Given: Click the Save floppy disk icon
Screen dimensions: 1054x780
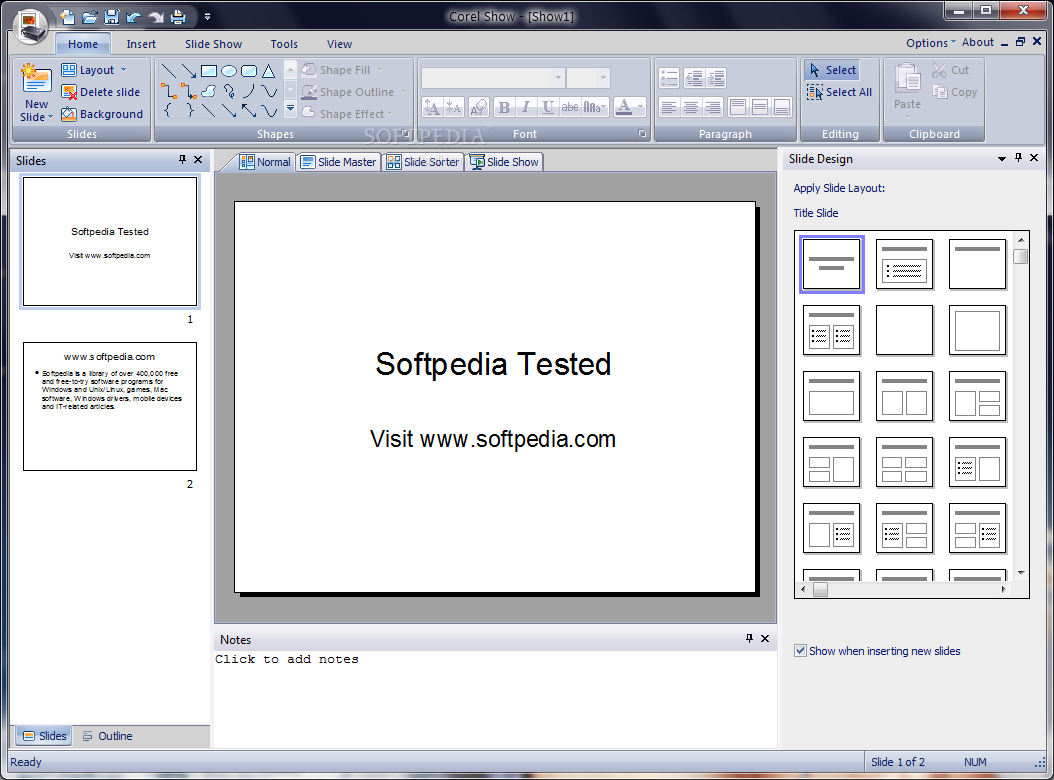Looking at the screenshot, I should tap(112, 17).
